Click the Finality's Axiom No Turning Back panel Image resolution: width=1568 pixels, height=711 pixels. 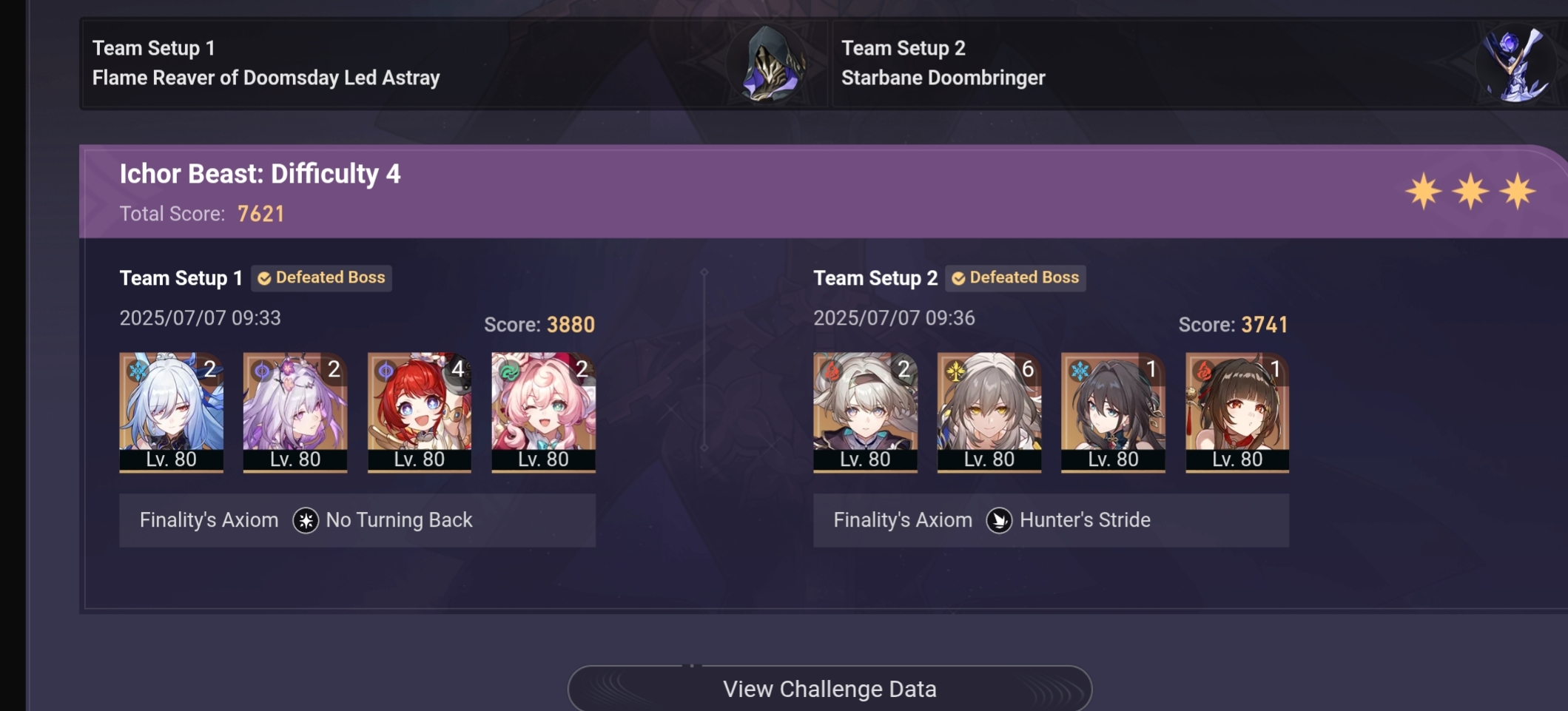[357, 520]
